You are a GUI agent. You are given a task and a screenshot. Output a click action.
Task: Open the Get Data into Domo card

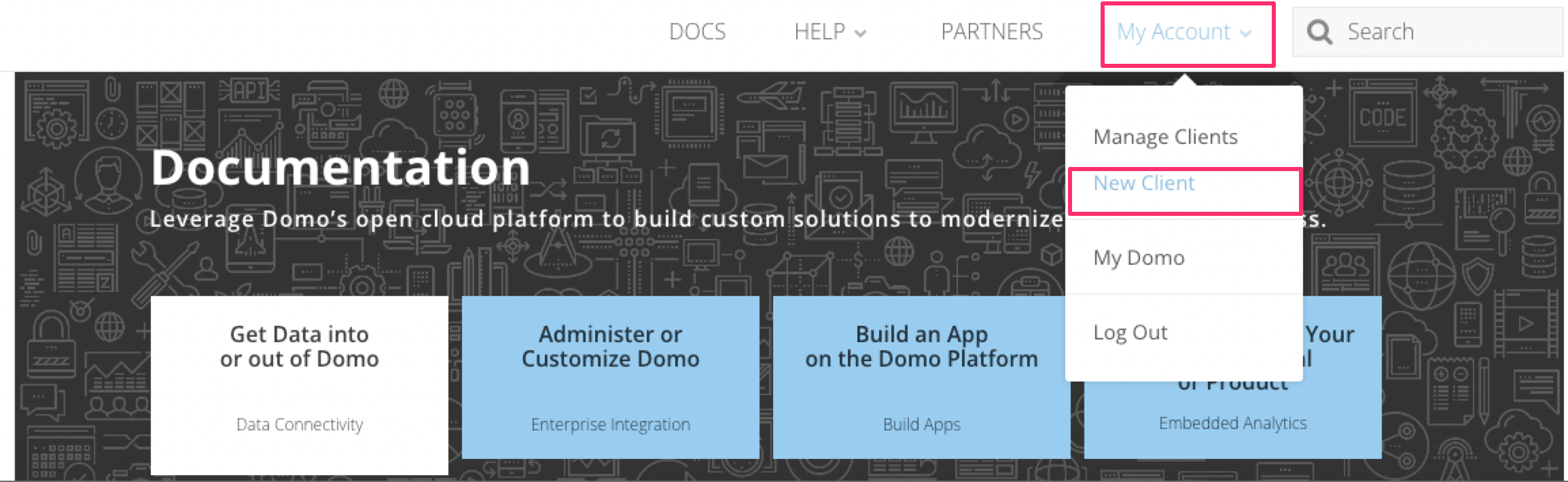coord(300,385)
